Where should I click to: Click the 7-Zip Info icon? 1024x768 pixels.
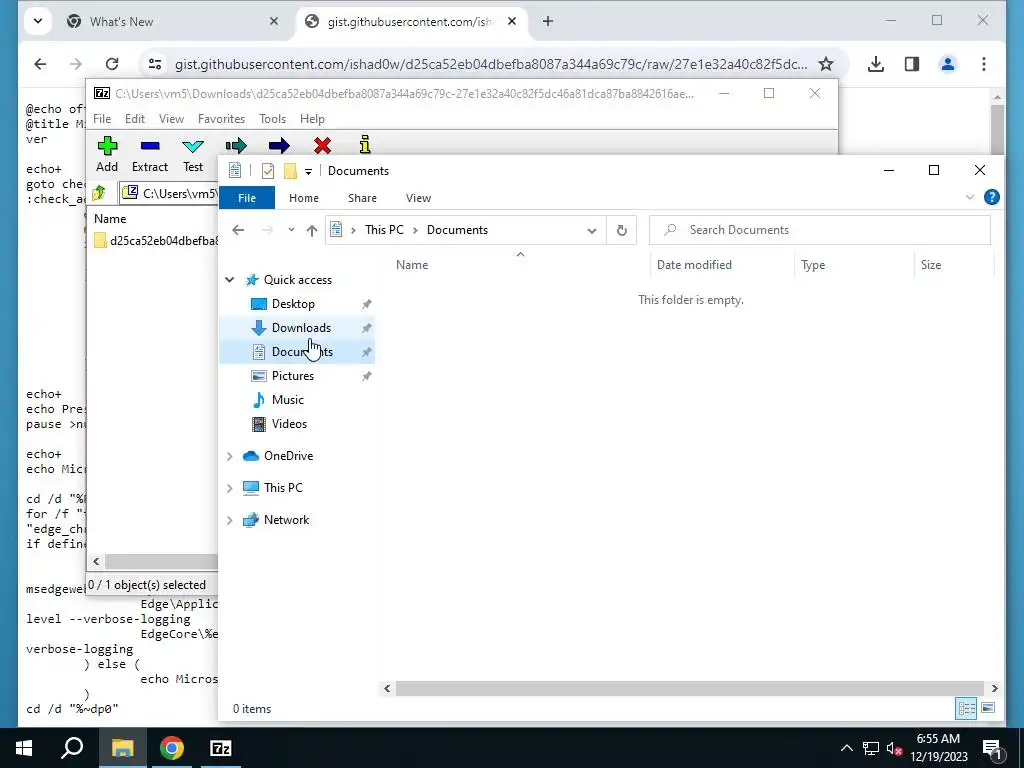point(365,145)
